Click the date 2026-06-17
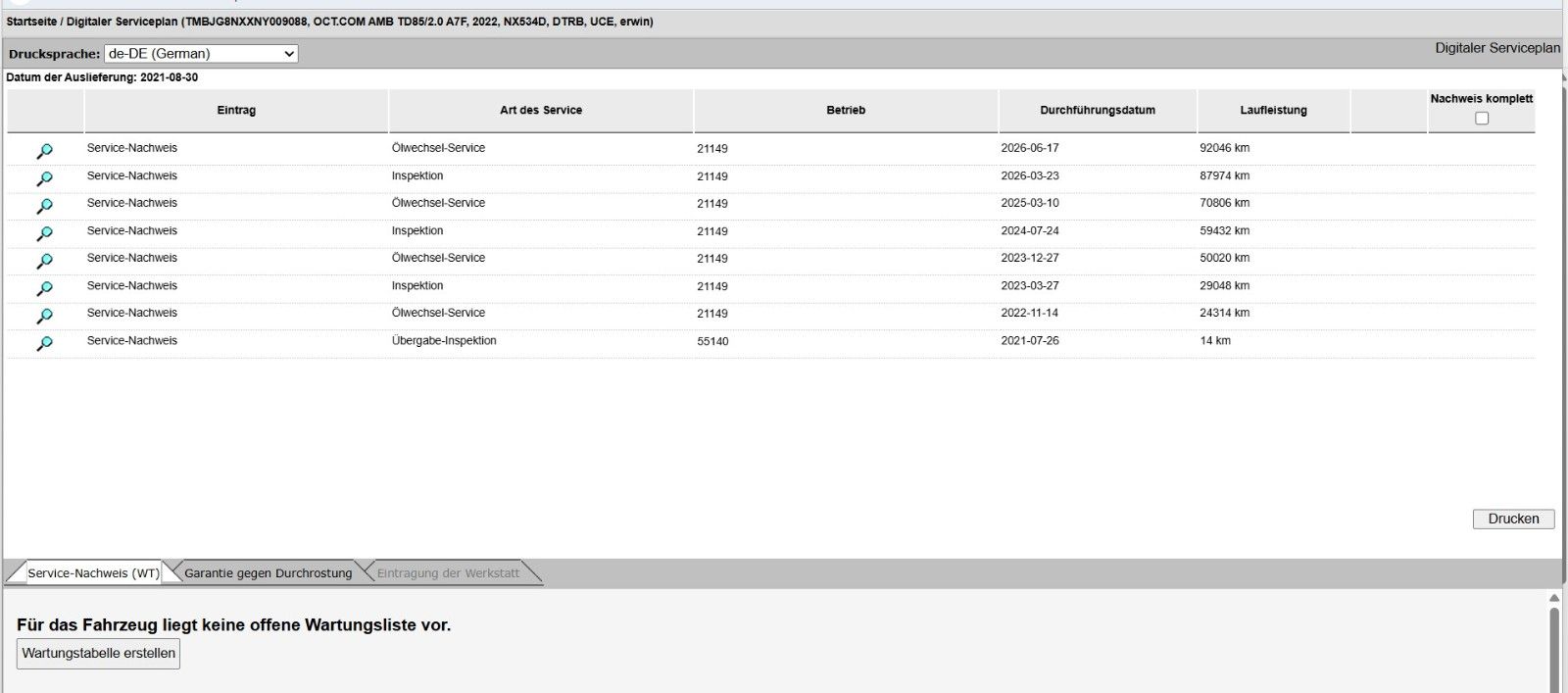This screenshot has height=693, width=1568. pyautogui.click(x=1030, y=148)
